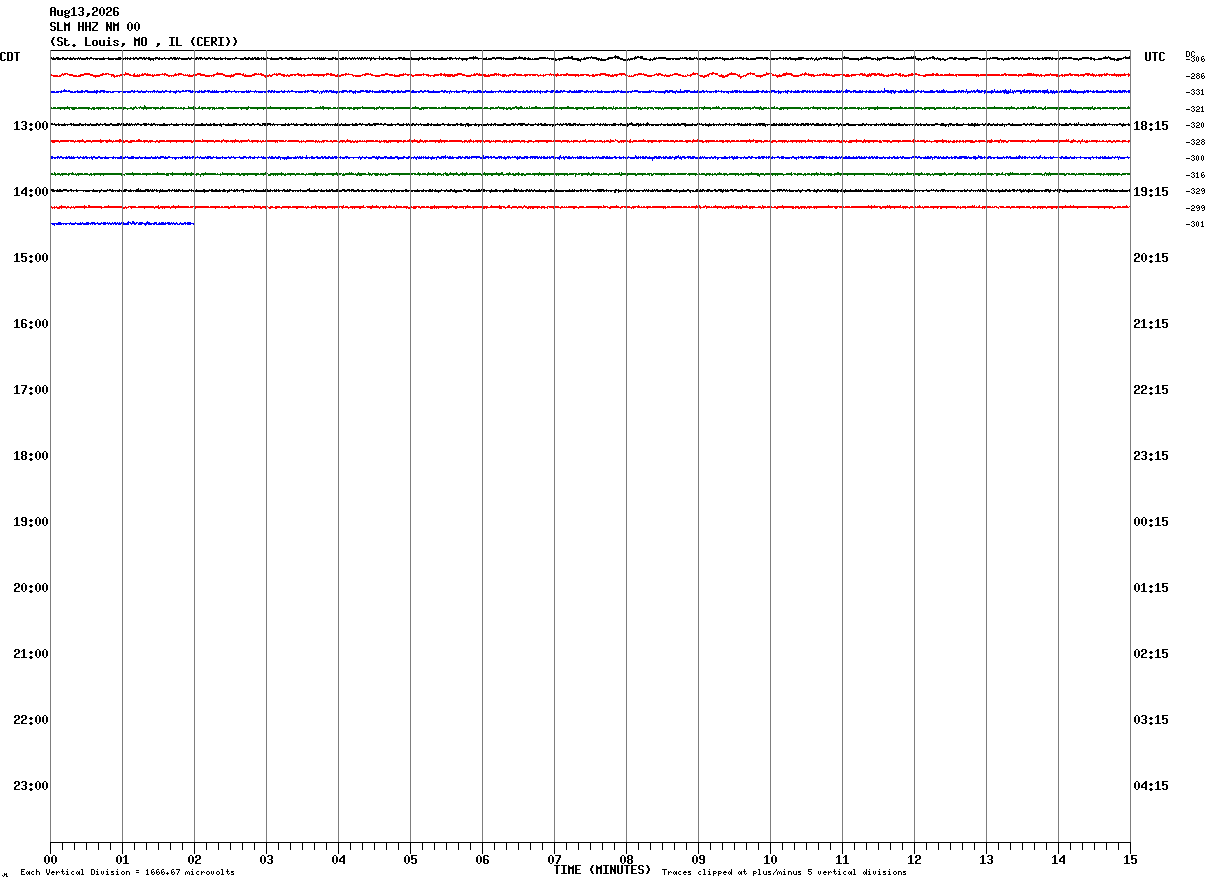Viewport: 1210px width, 886px height.
Task: Click the topmost black seismic trace
Action: click(x=590, y=58)
